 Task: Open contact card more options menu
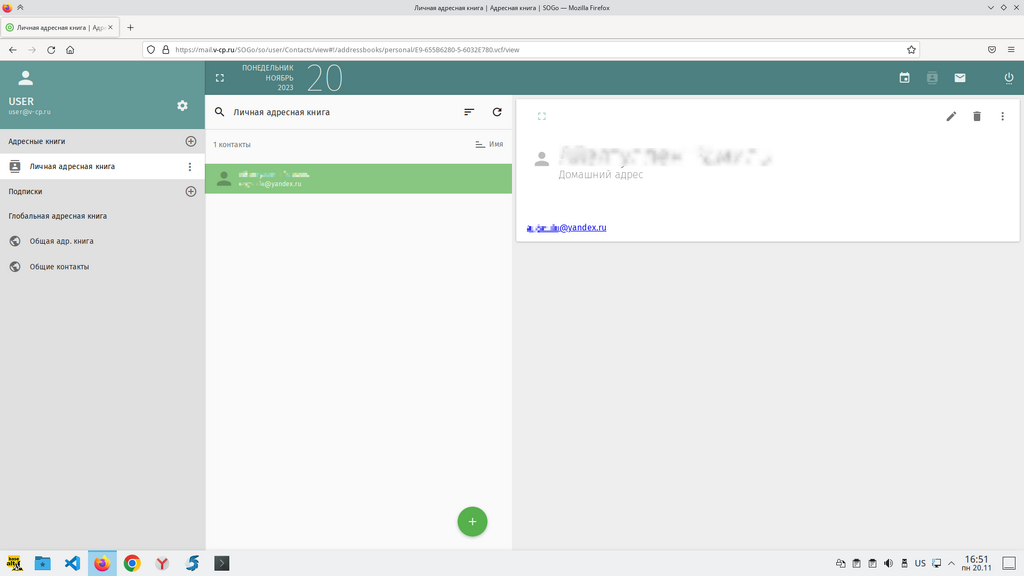tap(1003, 116)
